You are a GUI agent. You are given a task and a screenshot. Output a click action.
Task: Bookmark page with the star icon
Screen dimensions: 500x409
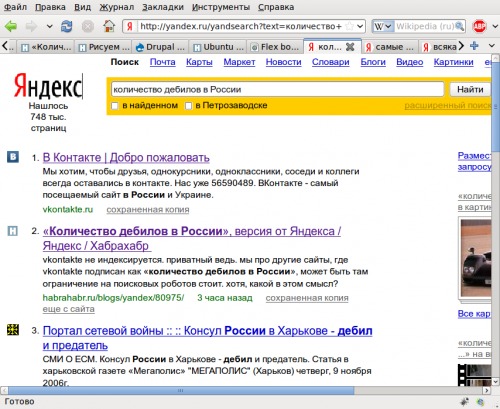(349, 26)
